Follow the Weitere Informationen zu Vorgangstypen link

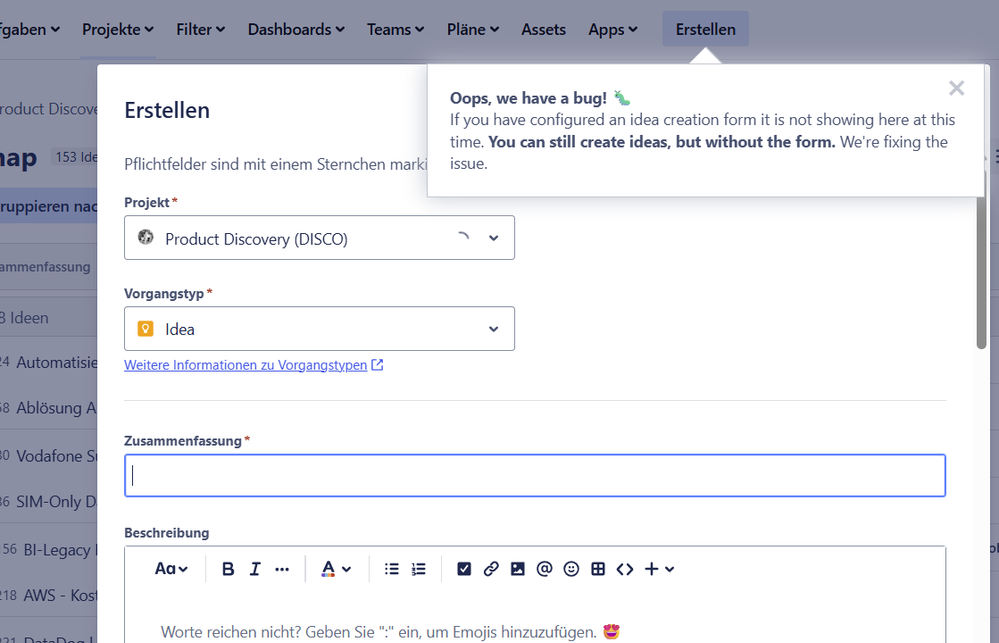click(x=245, y=364)
